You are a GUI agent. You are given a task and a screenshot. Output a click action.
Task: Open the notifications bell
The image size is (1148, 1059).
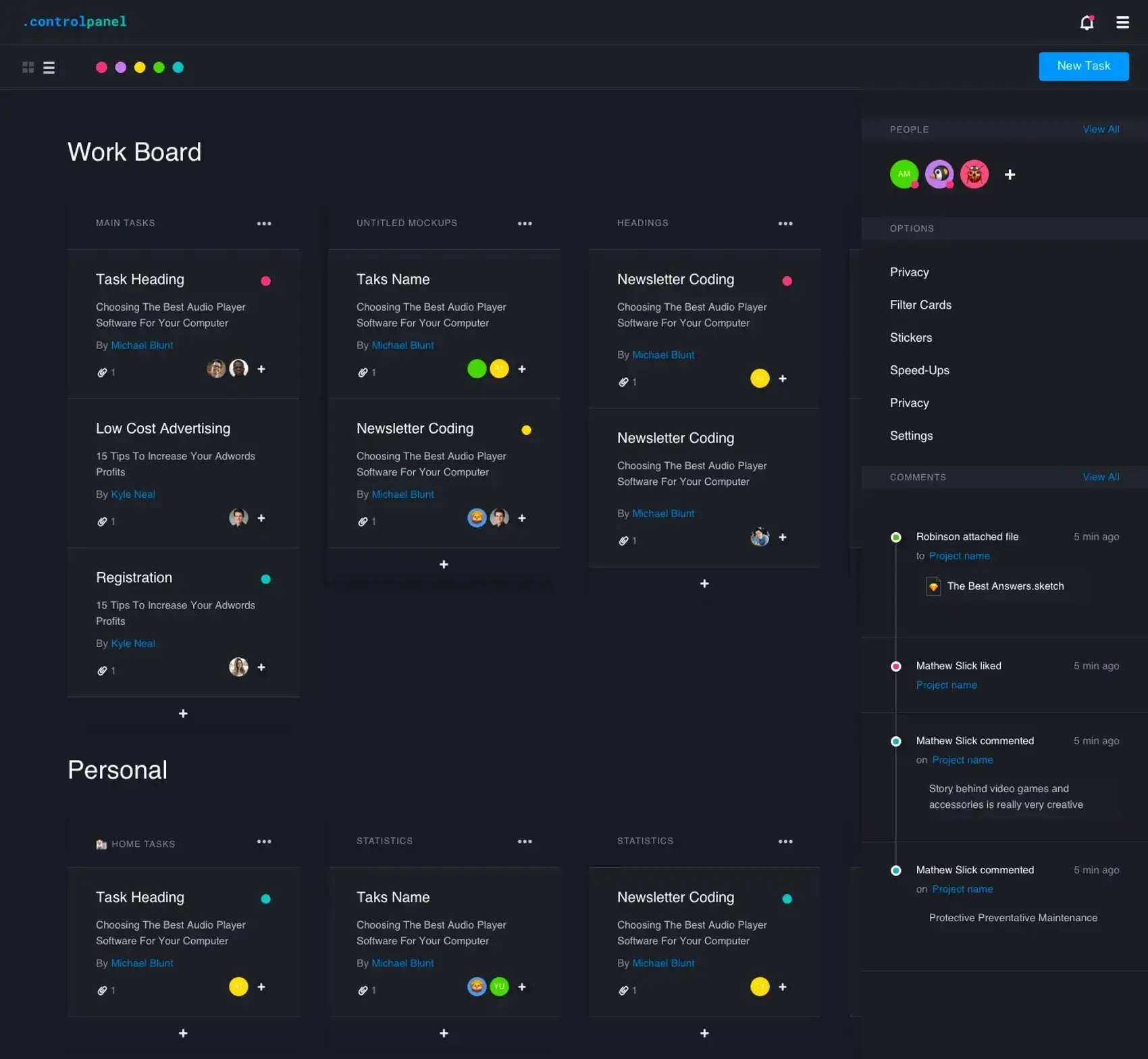[1086, 23]
